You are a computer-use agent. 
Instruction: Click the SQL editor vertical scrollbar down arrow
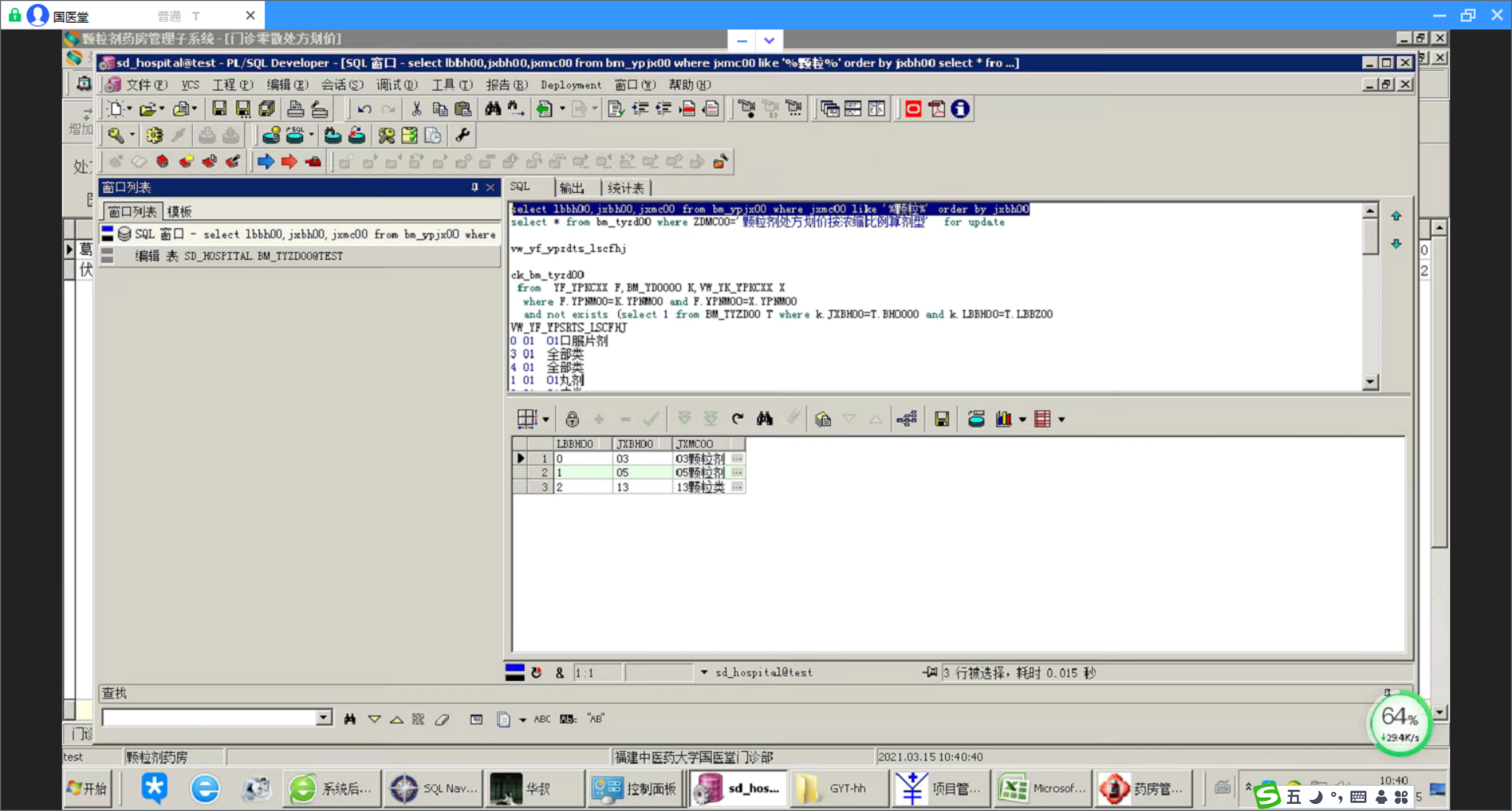tap(1370, 382)
